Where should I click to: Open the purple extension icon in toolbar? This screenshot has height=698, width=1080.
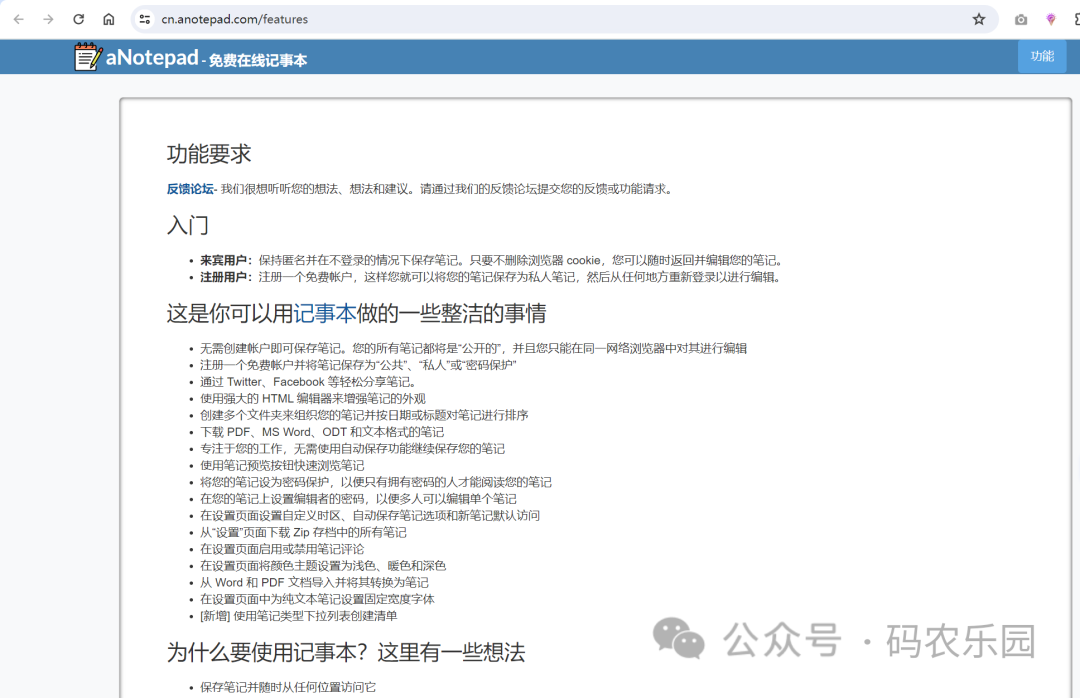(x=1050, y=20)
